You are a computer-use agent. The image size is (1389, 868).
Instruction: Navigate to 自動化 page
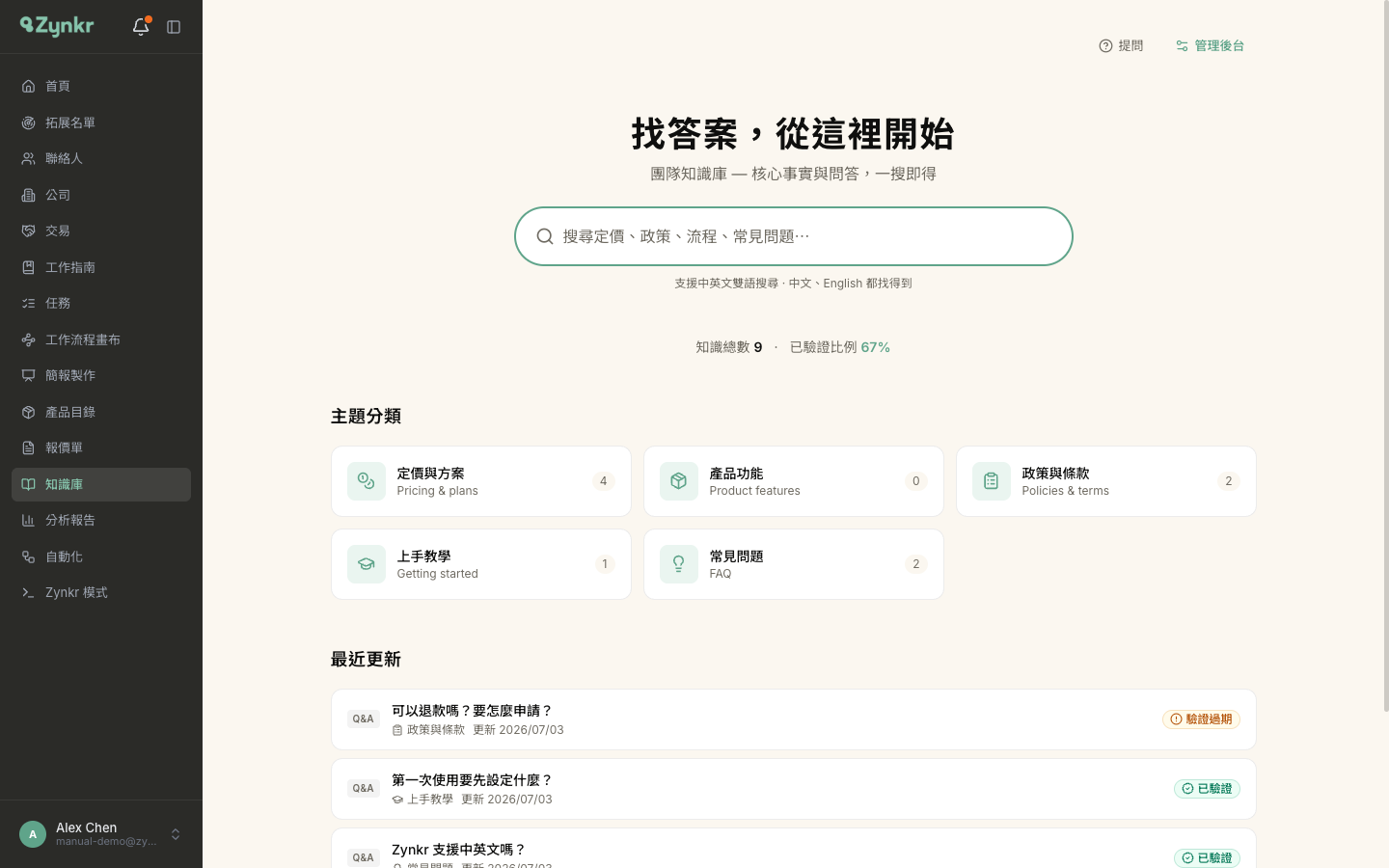(x=101, y=556)
